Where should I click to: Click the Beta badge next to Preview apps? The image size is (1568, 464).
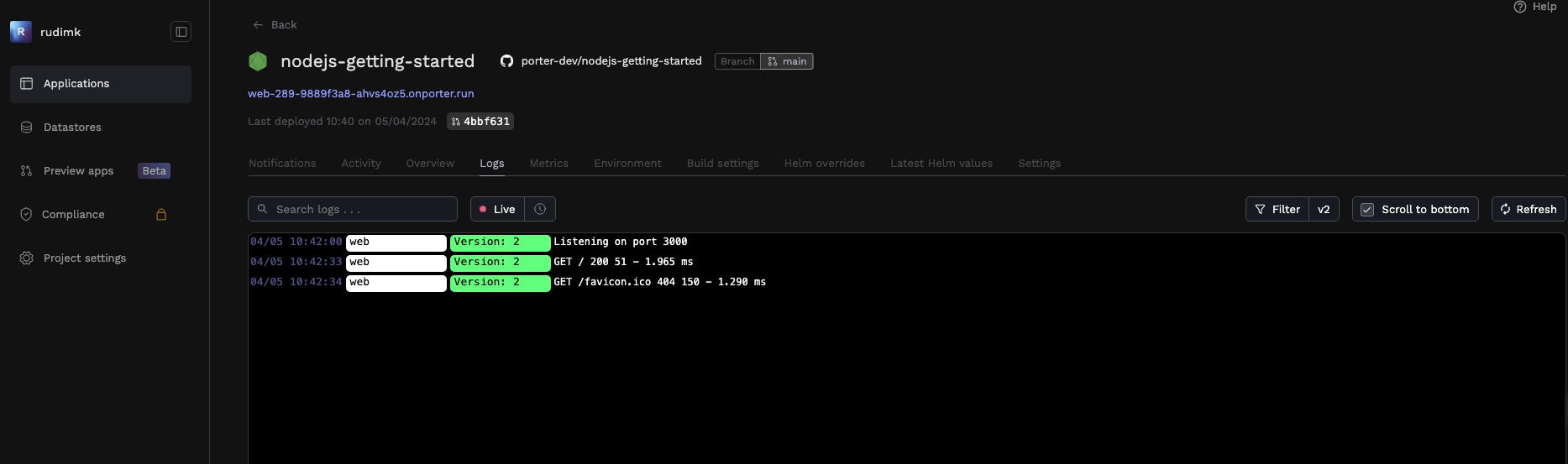[x=155, y=171]
